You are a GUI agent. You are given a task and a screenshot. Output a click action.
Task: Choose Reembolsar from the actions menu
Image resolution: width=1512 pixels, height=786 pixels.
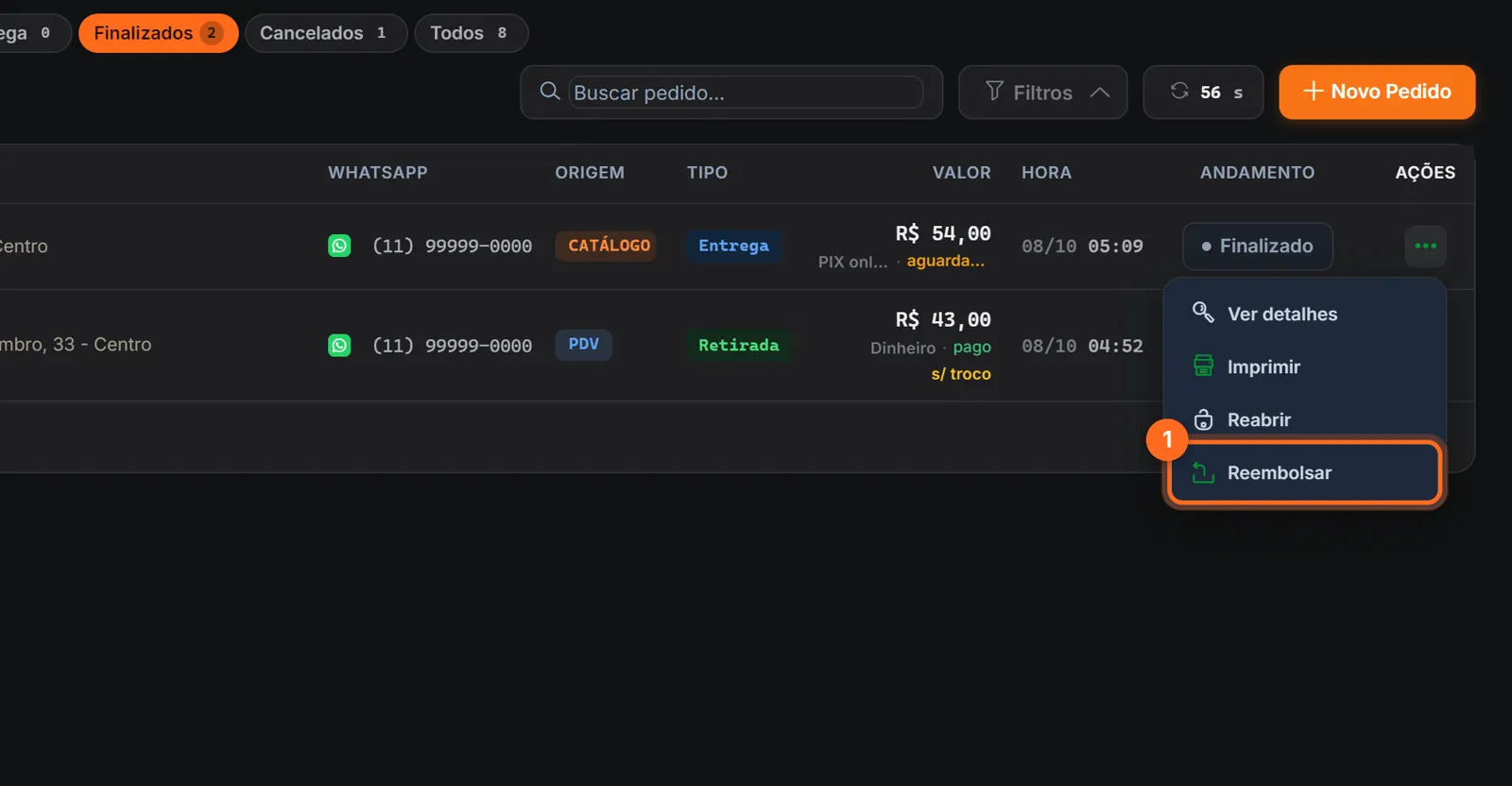coord(1305,472)
